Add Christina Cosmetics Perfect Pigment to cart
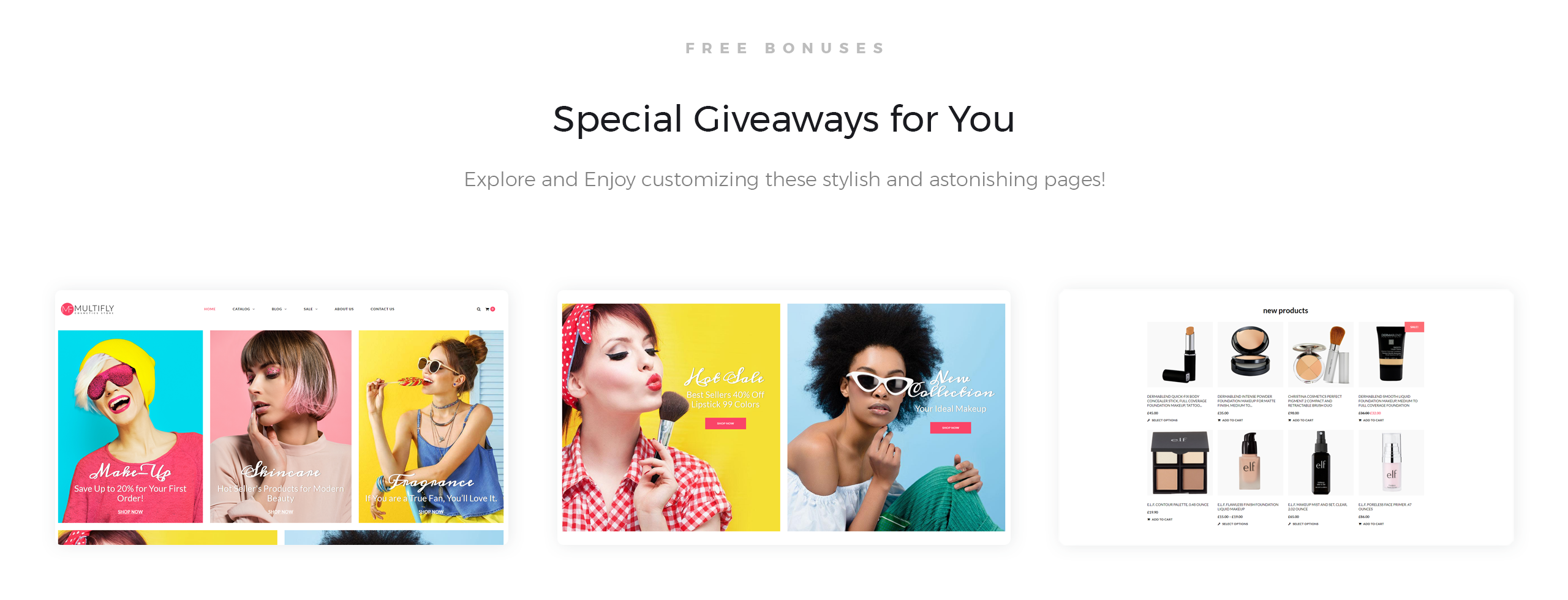 point(1300,421)
